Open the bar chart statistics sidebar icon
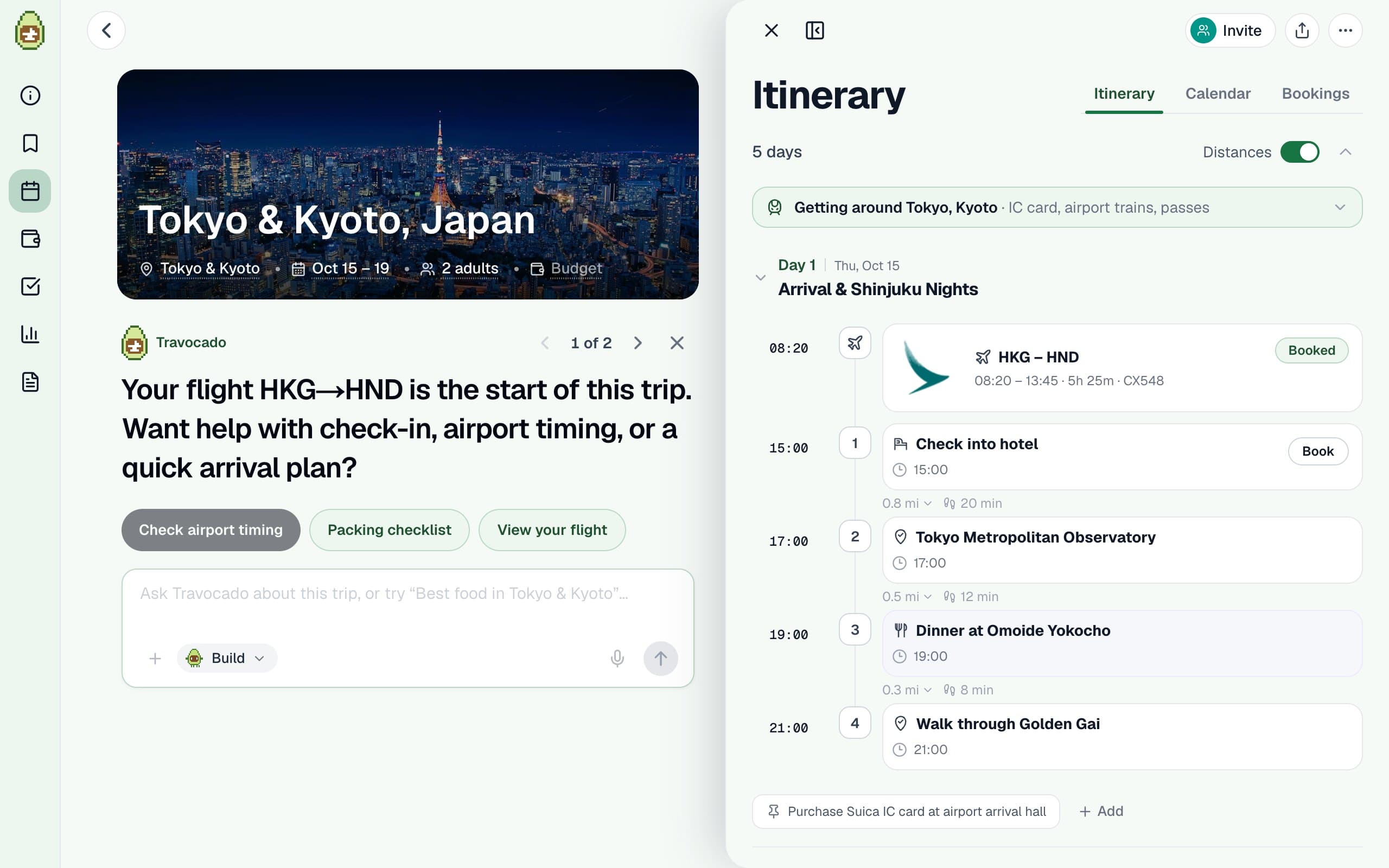1389x868 pixels. (30, 334)
